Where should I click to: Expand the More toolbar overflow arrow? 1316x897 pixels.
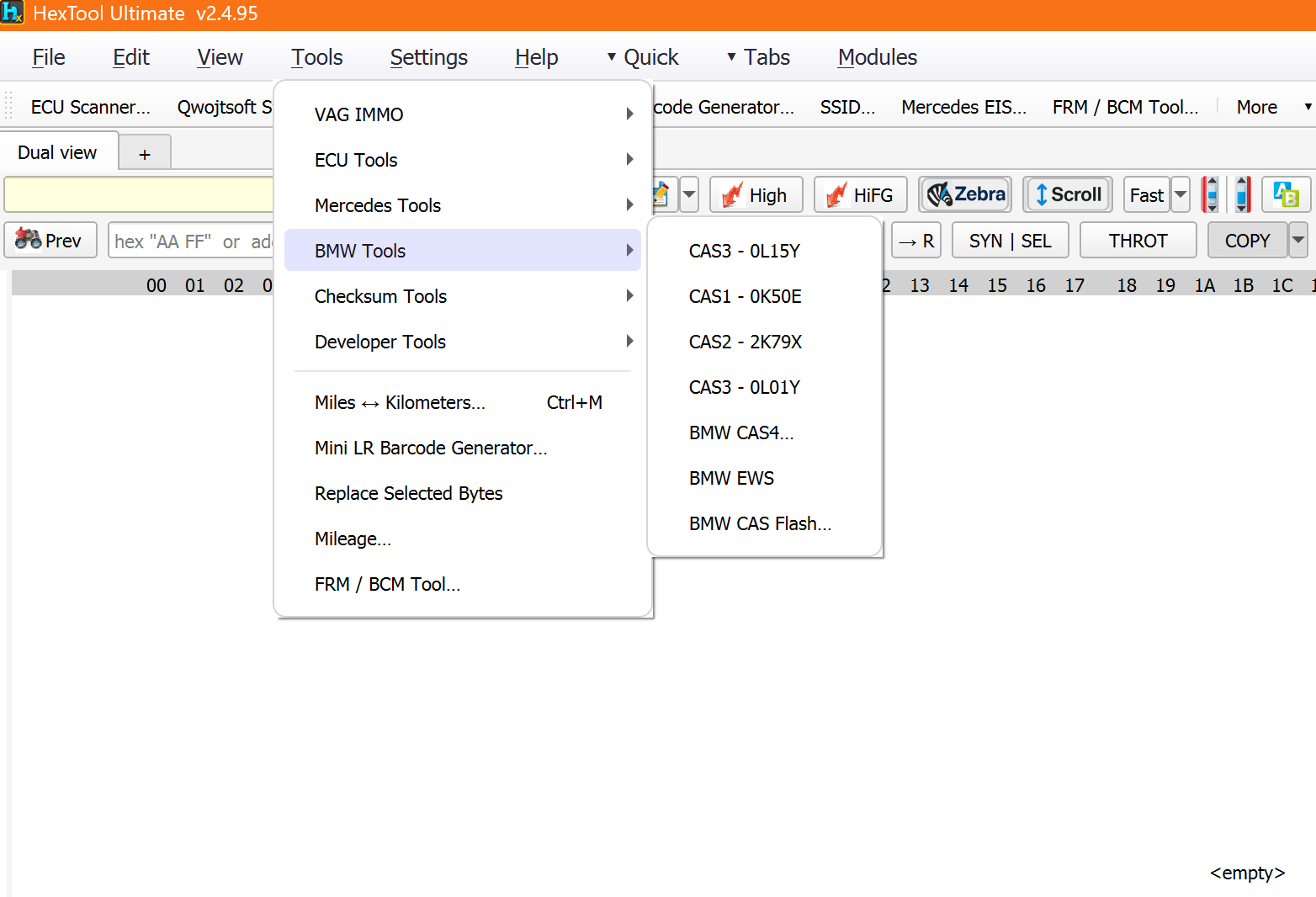pyautogui.click(x=1308, y=107)
